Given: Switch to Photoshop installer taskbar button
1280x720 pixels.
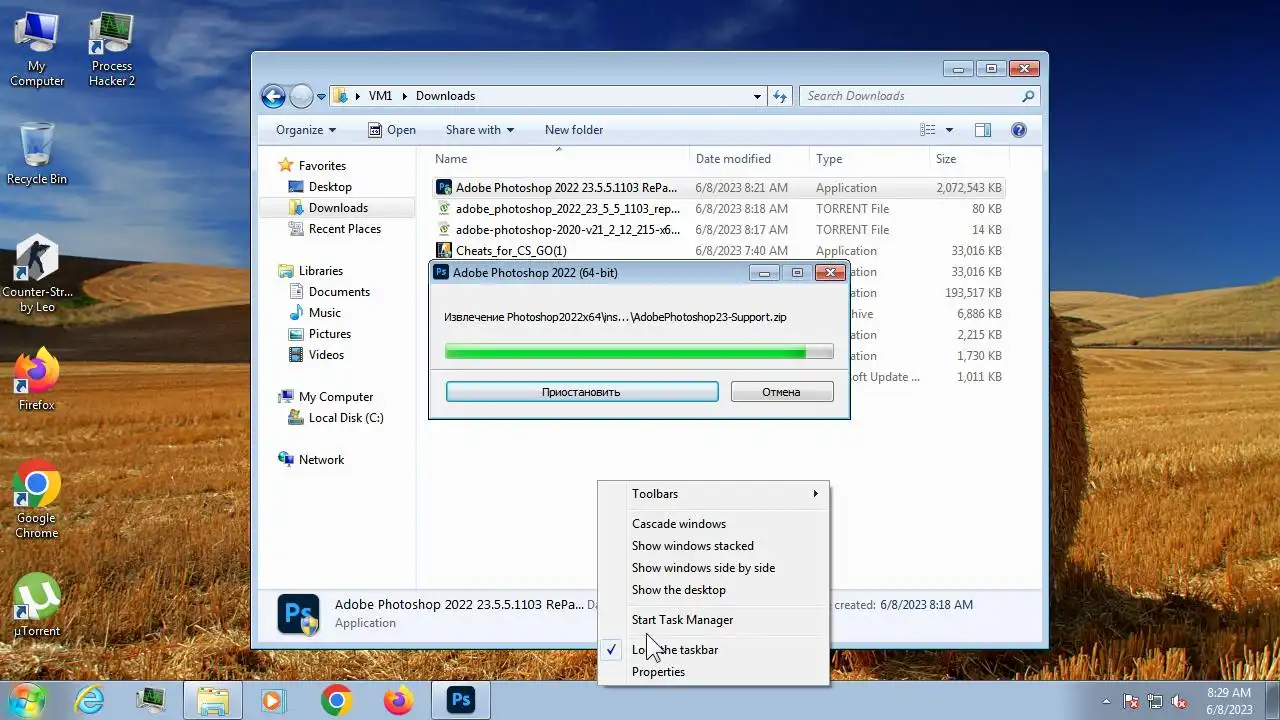Looking at the screenshot, I should 460,700.
